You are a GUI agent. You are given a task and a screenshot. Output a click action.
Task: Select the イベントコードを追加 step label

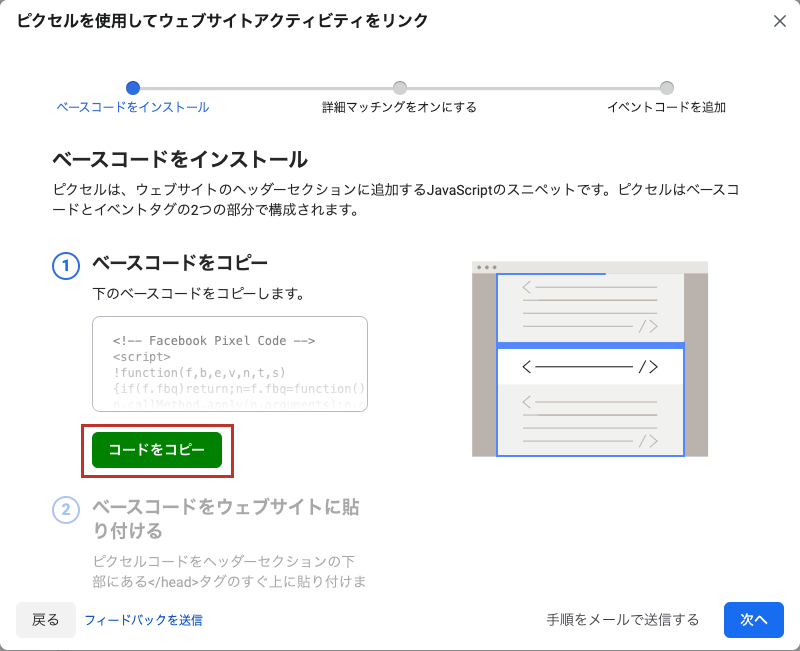click(666, 107)
